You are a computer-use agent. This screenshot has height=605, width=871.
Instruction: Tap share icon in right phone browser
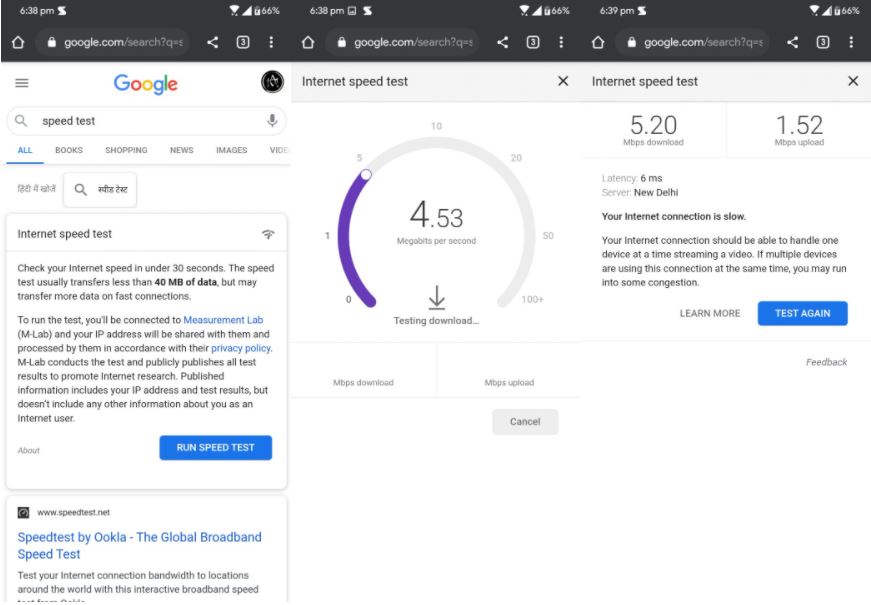click(x=792, y=42)
